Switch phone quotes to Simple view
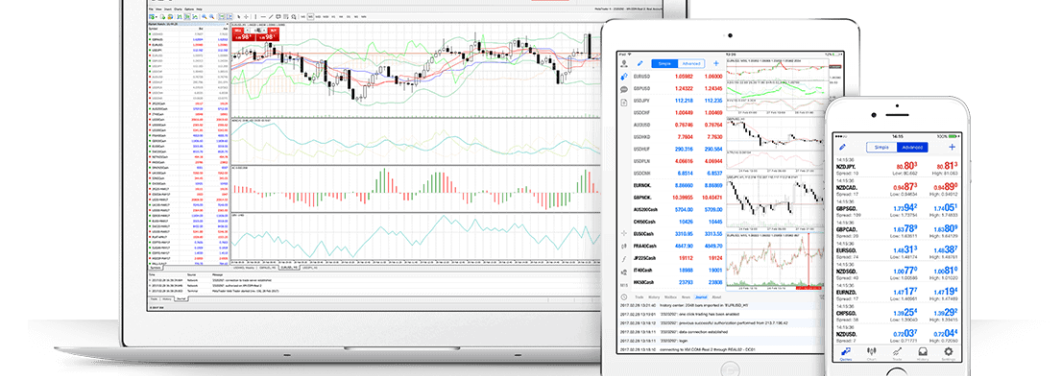 coord(881,147)
